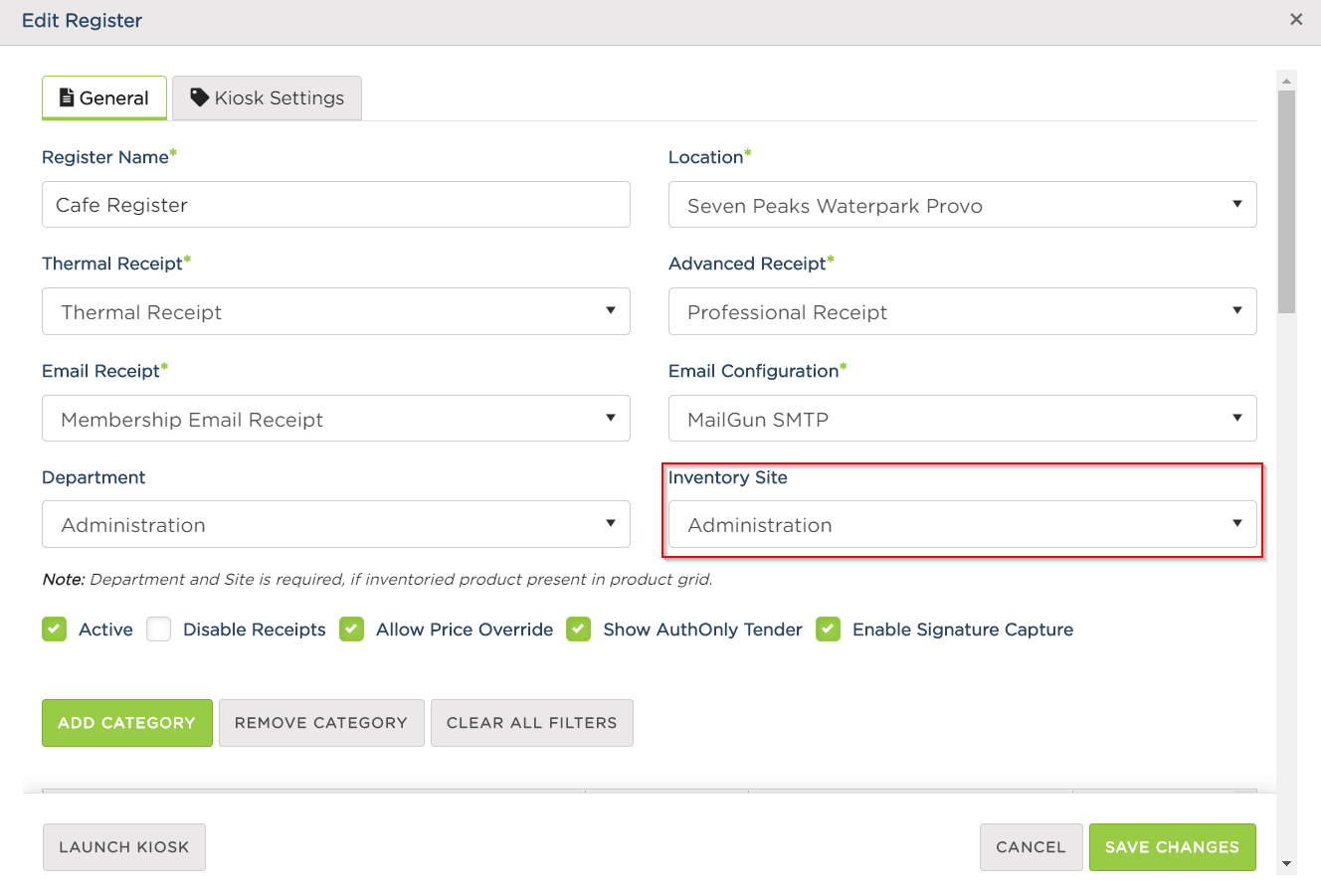
Task: Click the Edit Register dialog title
Action: pos(82,20)
